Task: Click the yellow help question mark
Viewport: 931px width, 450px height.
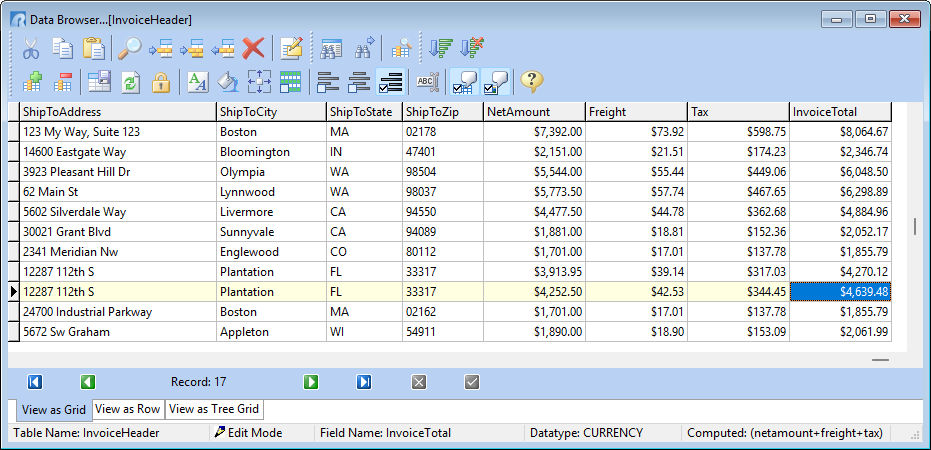Action: 531,82
